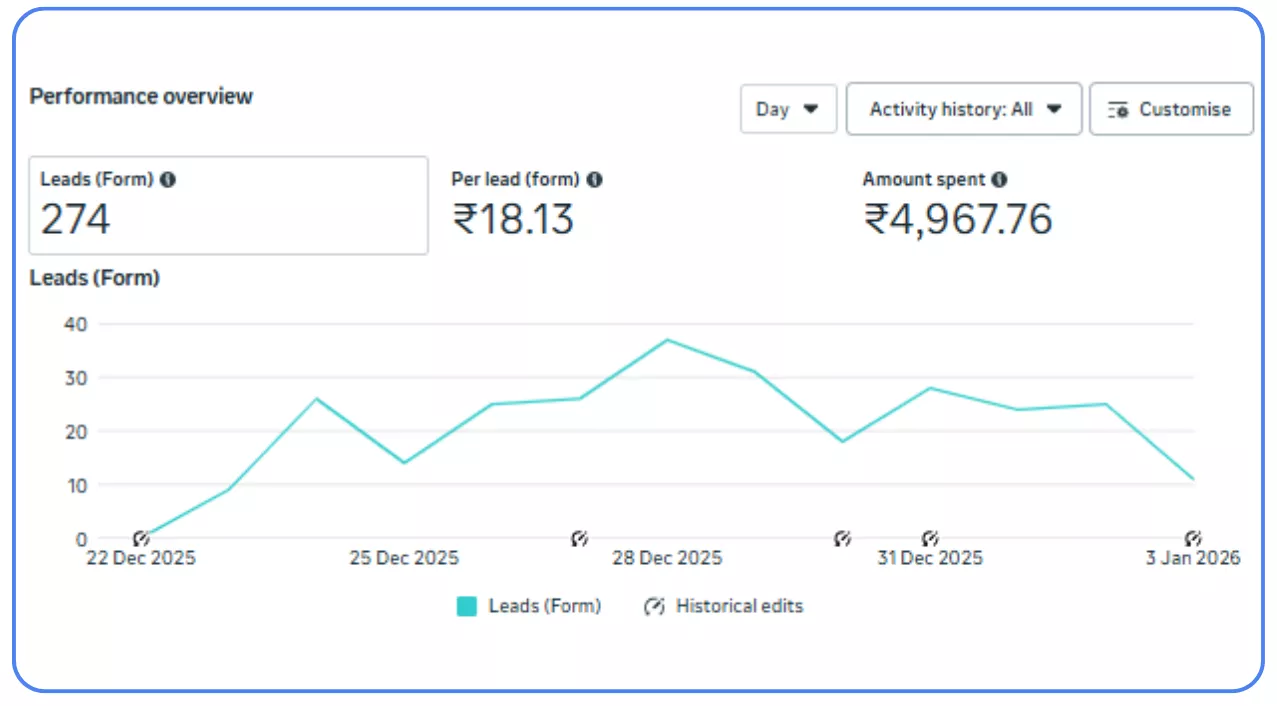This screenshot has width=1277, height=706.
Task: Toggle the Historical edits legend item
Action: (x=724, y=606)
